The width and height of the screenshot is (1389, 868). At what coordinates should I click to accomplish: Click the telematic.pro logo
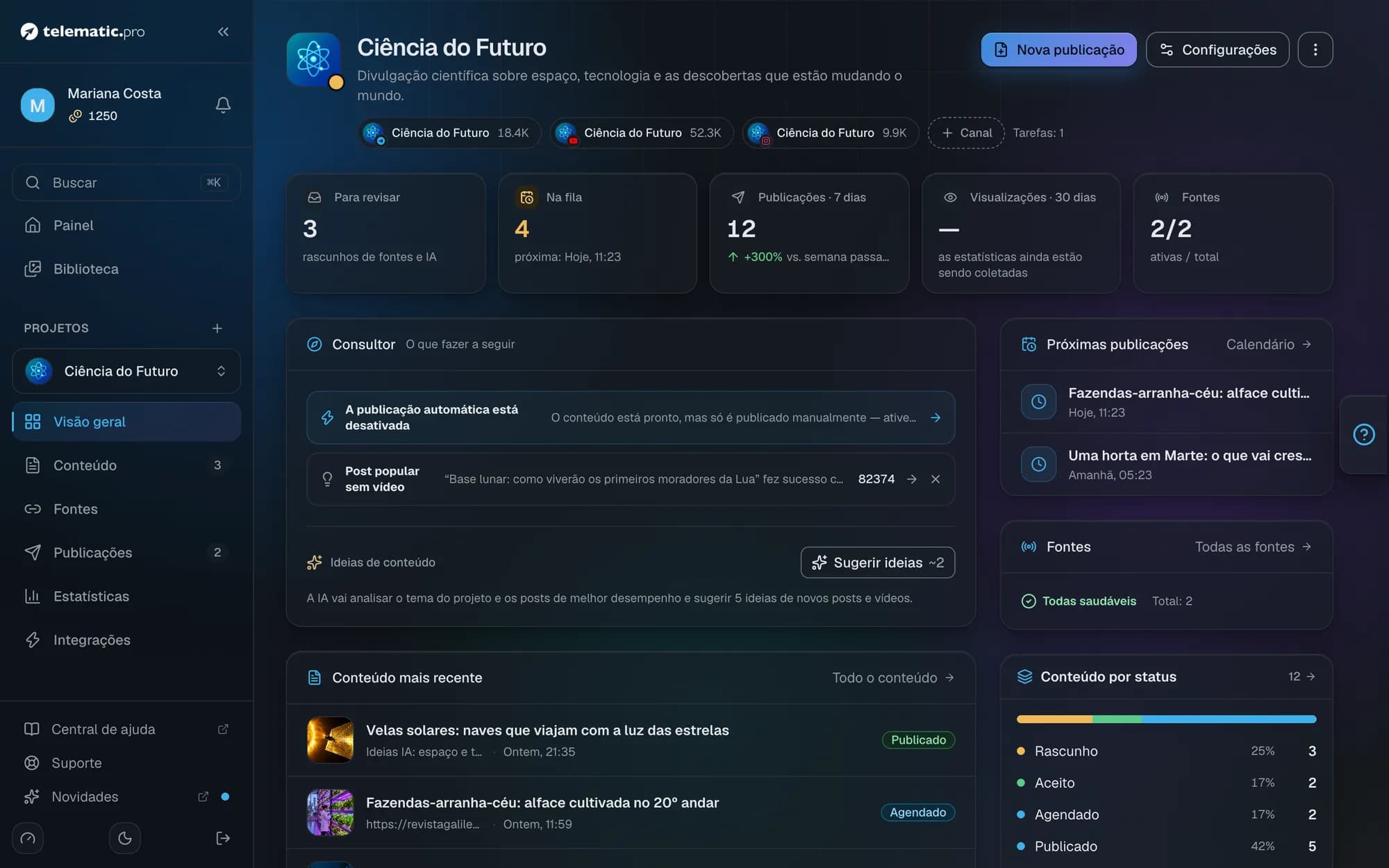pyautogui.click(x=83, y=31)
